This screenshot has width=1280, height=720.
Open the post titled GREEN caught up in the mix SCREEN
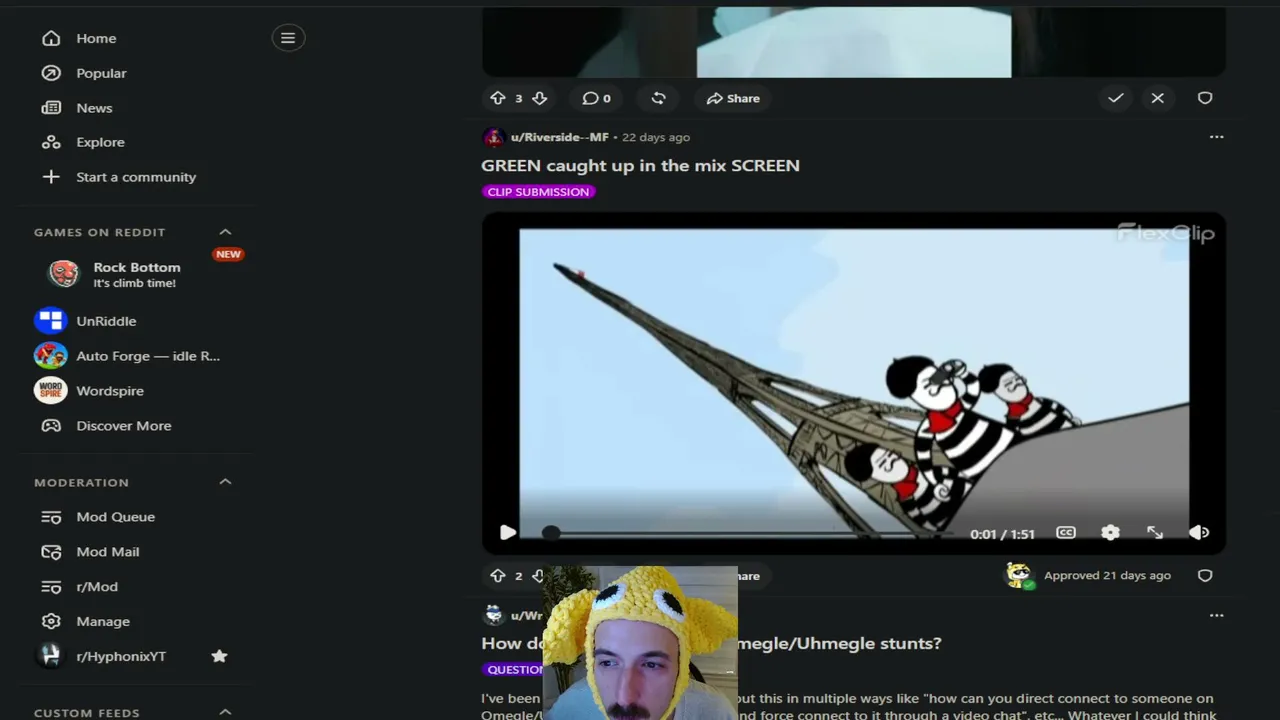(640, 165)
